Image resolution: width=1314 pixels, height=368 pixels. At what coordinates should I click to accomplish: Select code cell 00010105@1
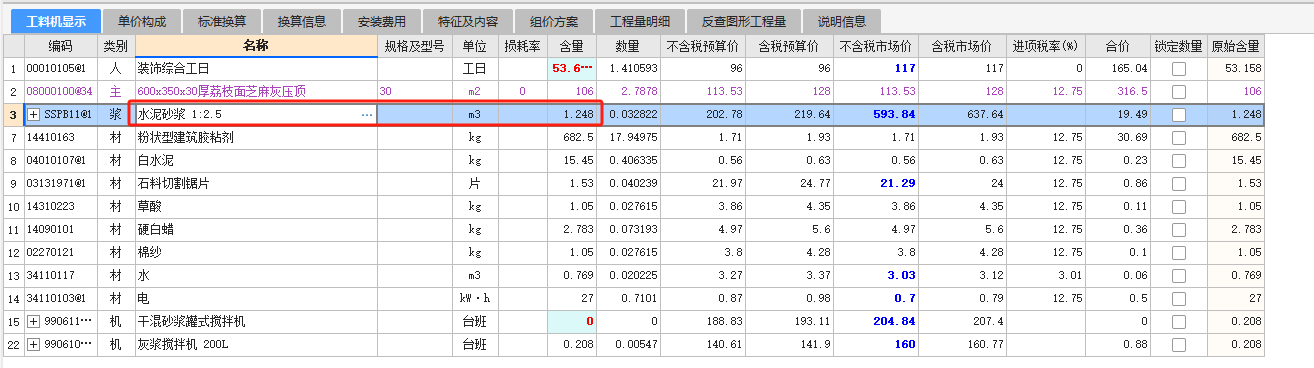click(x=61, y=68)
